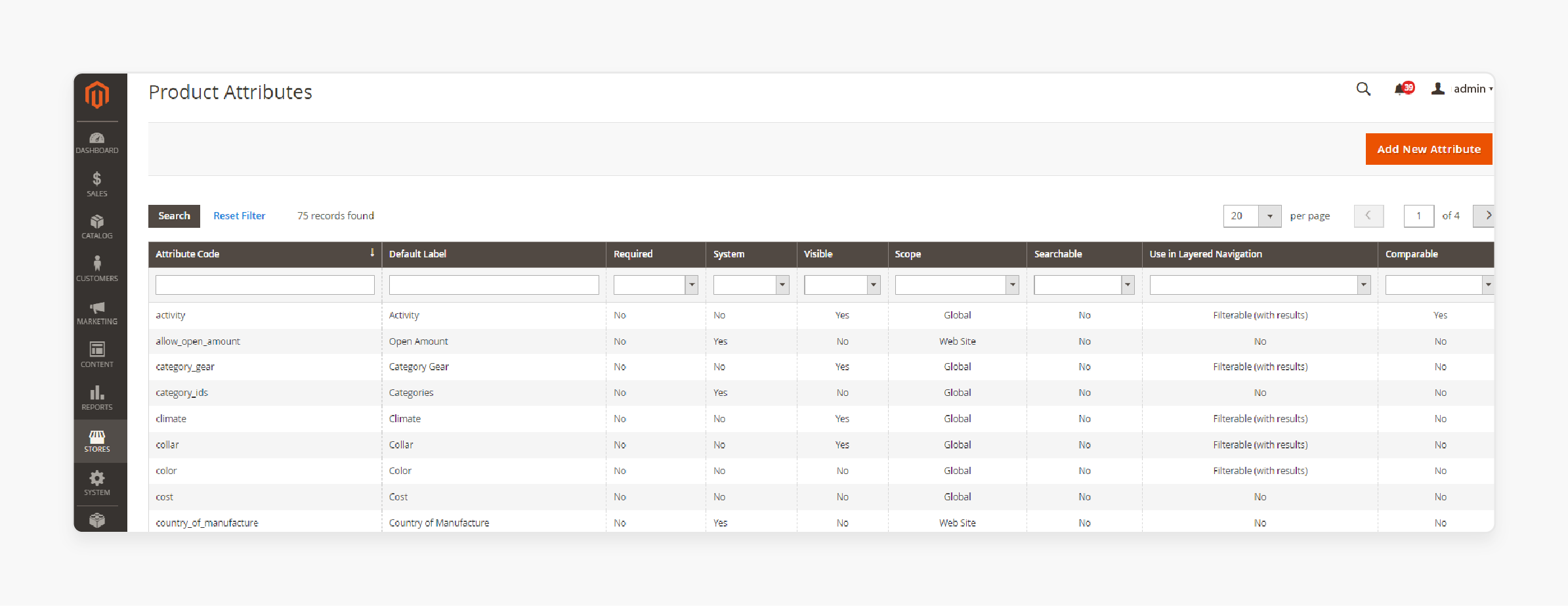Open the climate attribute row

(x=821, y=419)
